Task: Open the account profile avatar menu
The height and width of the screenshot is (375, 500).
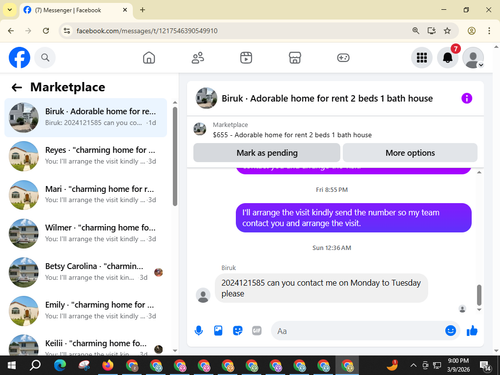Action: pos(473,58)
